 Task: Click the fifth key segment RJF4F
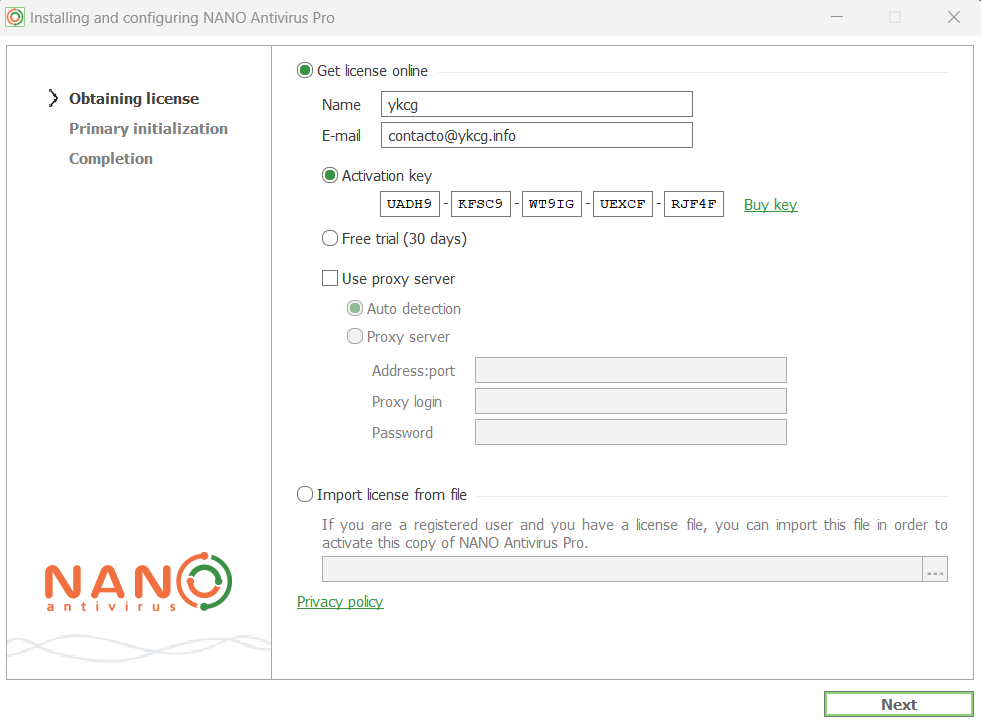click(694, 204)
